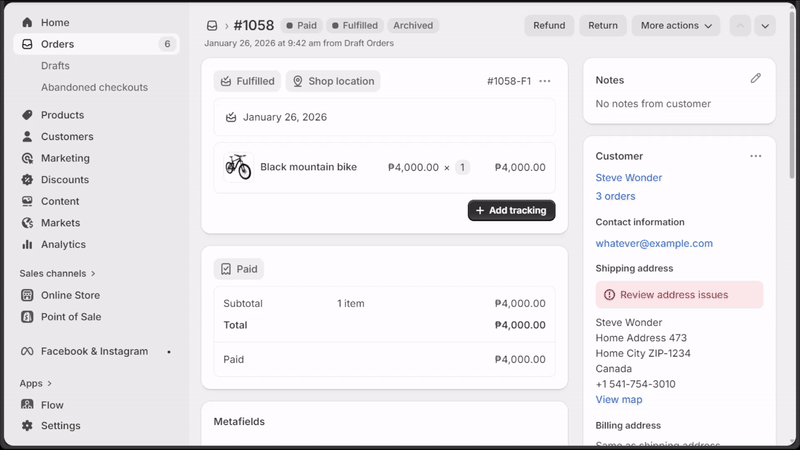Click the View map link
Viewport: 800px width, 450px height.
(x=619, y=399)
